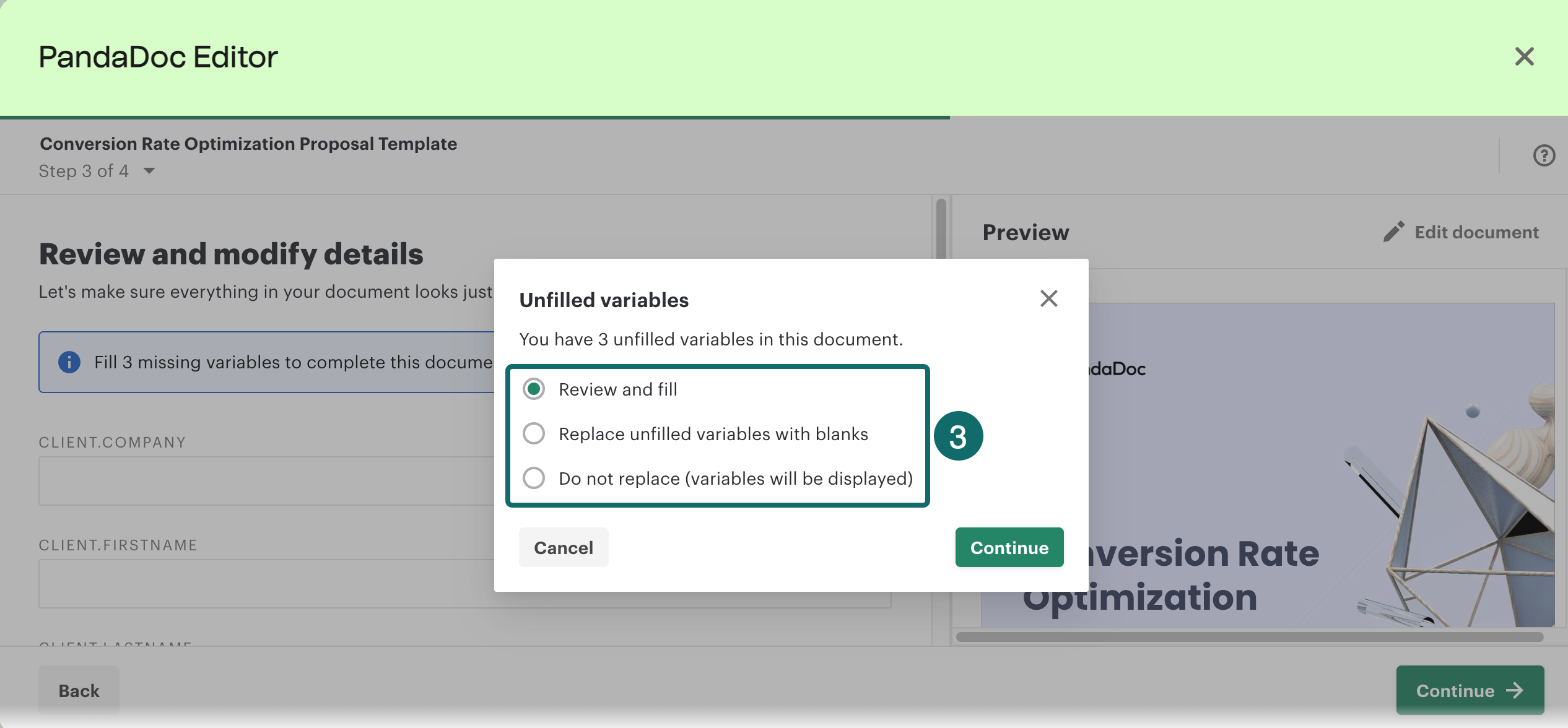Click Continue in the dialog
Image resolution: width=1568 pixels, height=728 pixels.
coord(1009,547)
